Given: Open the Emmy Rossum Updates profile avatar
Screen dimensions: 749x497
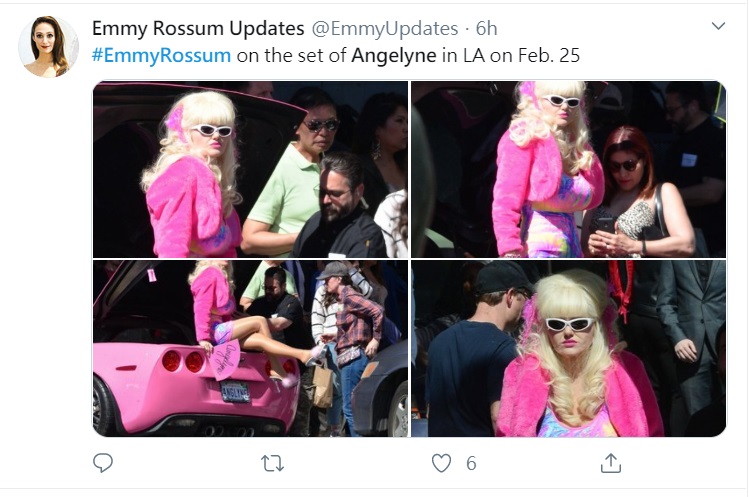Looking at the screenshot, I should (x=48, y=46).
